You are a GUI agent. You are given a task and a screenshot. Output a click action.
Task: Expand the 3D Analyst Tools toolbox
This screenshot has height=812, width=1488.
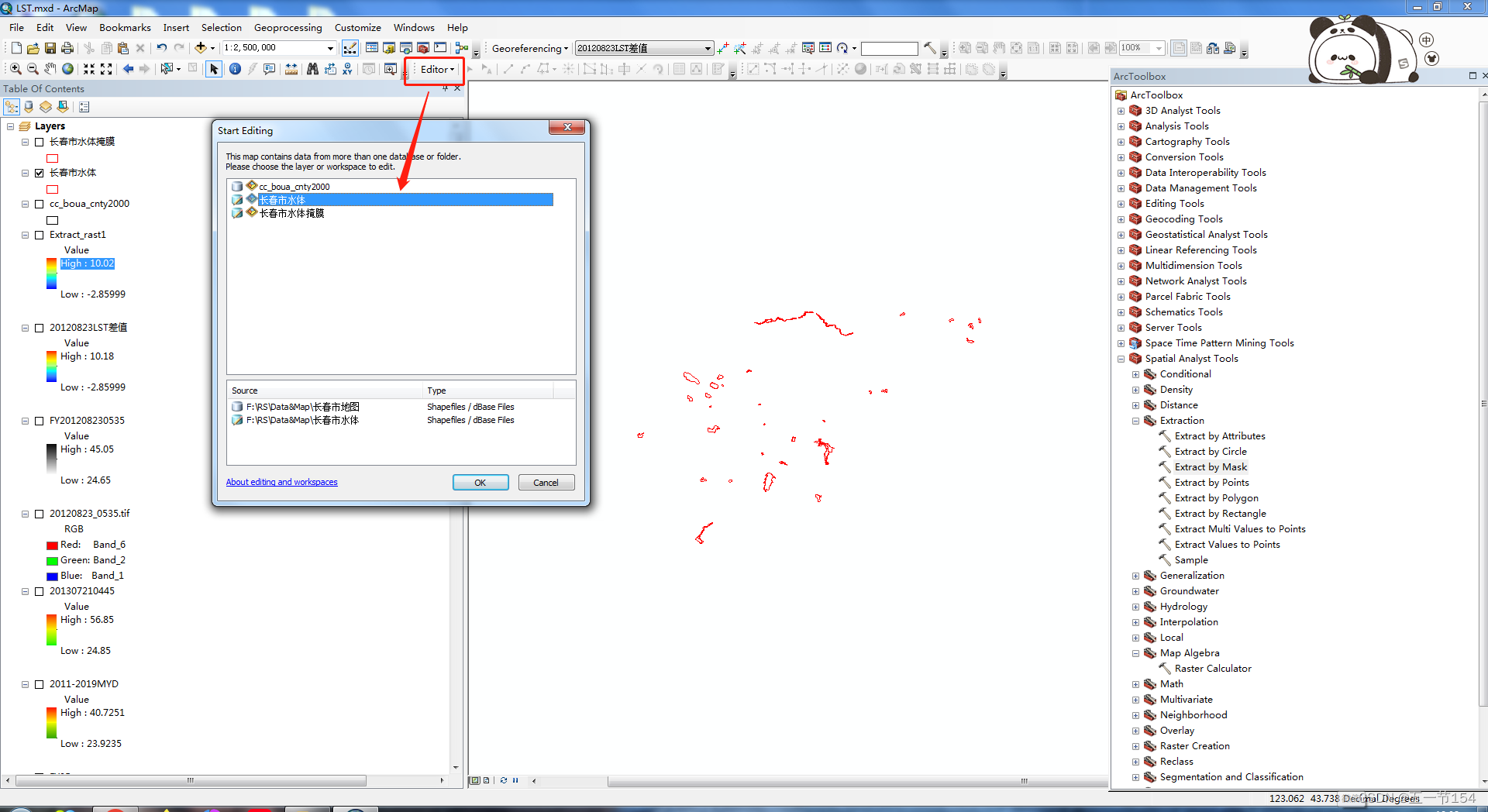(x=1121, y=111)
